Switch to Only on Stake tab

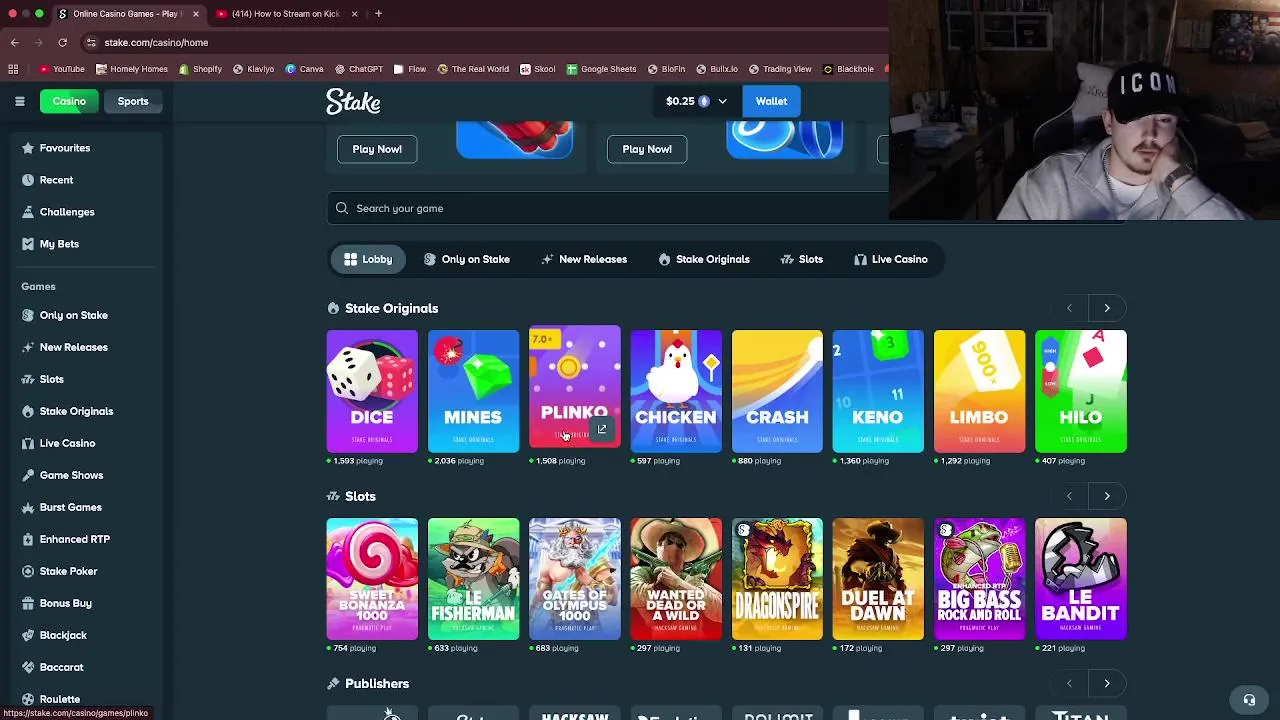466,259
